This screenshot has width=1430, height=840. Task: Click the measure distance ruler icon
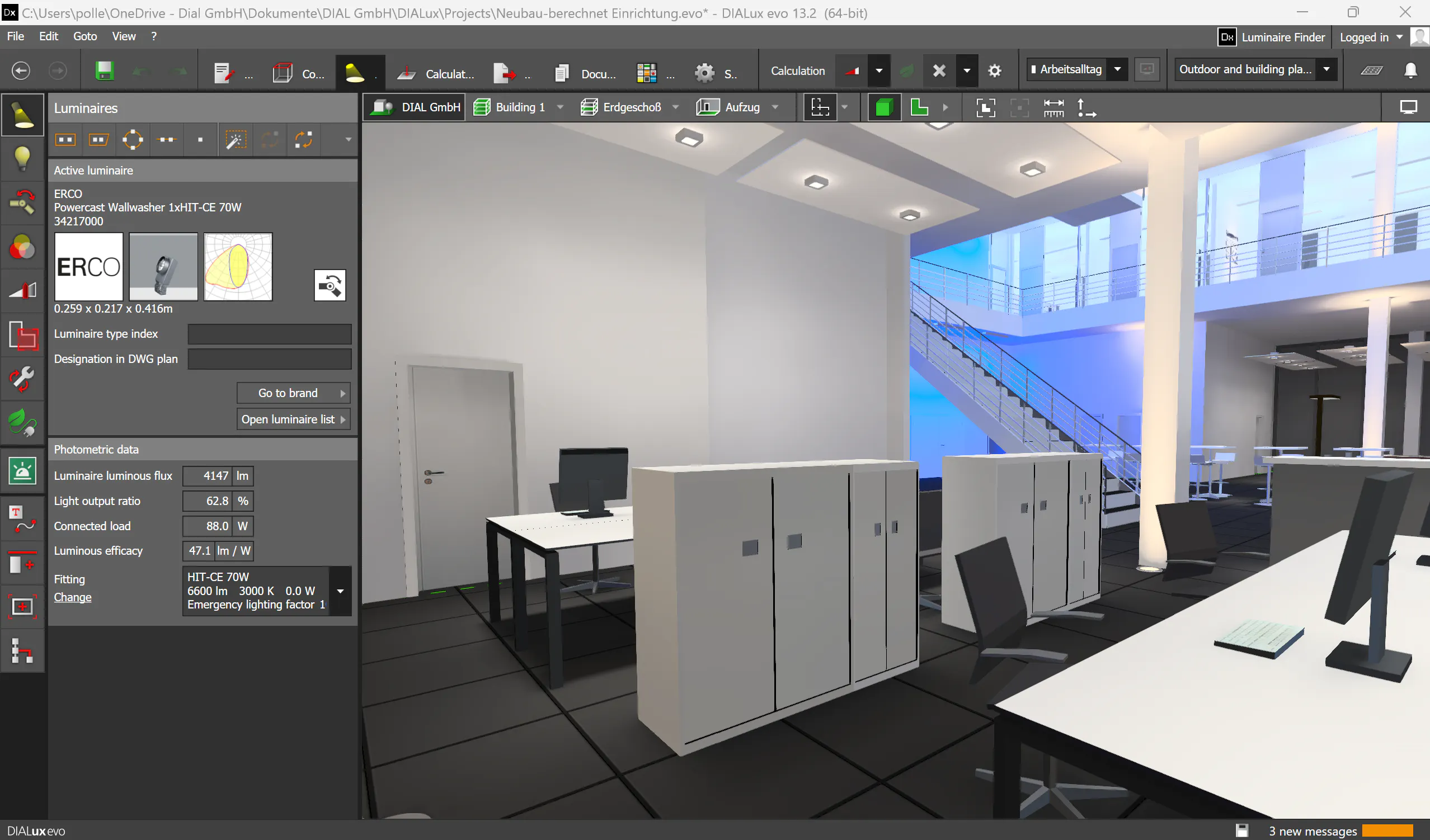coord(1054,107)
